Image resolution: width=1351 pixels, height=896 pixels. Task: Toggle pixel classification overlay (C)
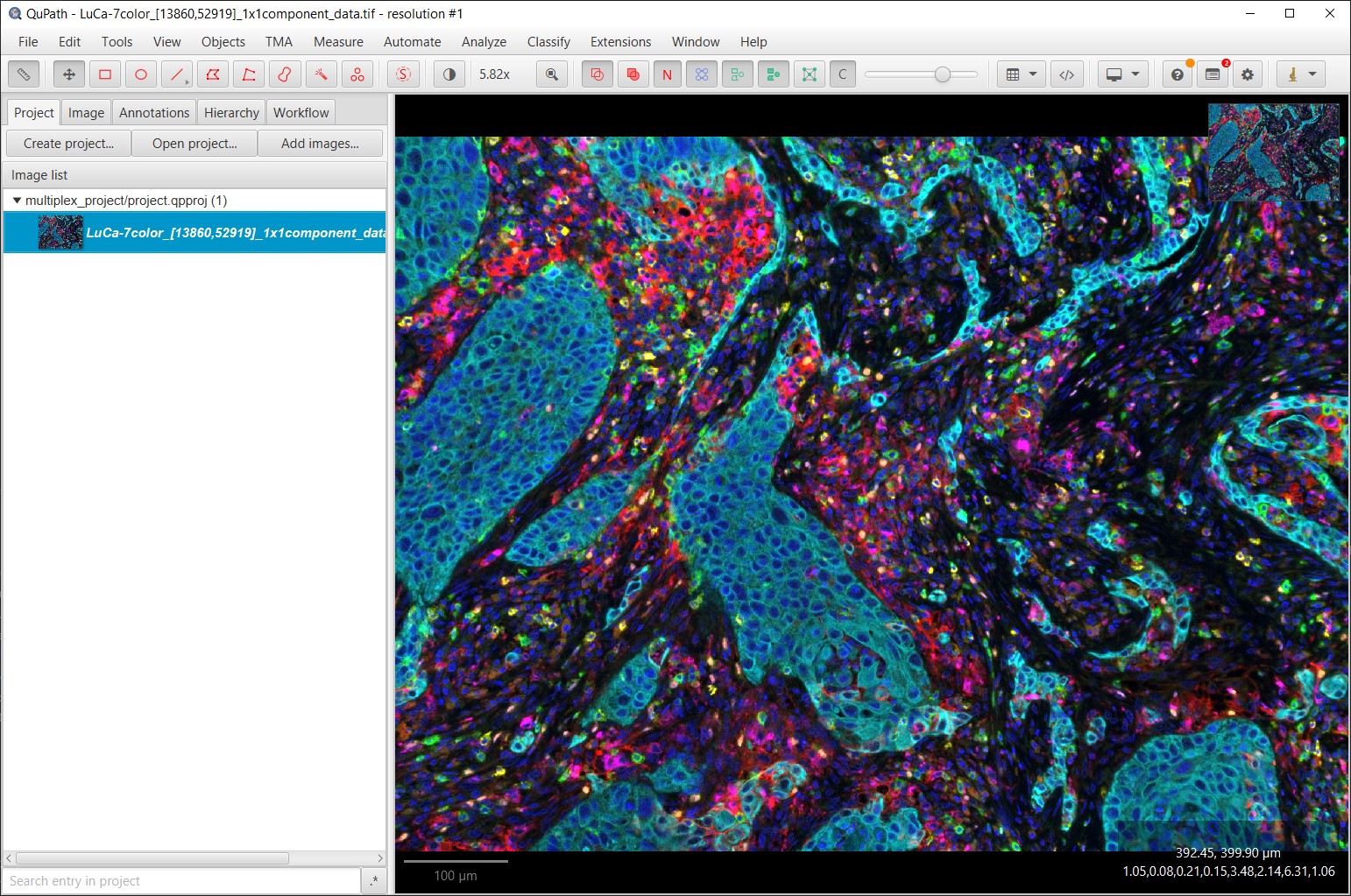(843, 74)
